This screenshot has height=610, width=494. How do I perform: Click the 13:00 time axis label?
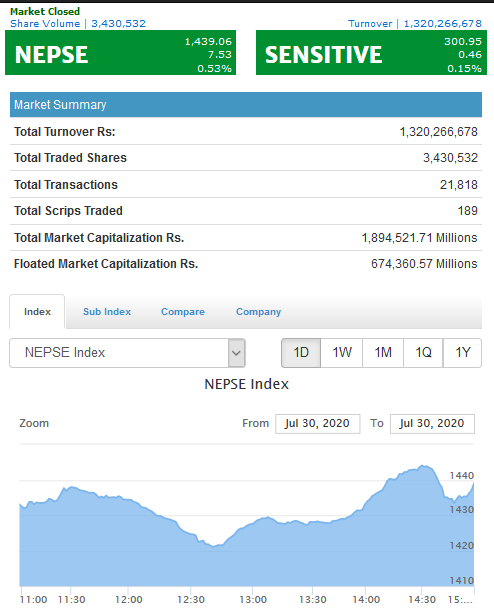point(253,599)
